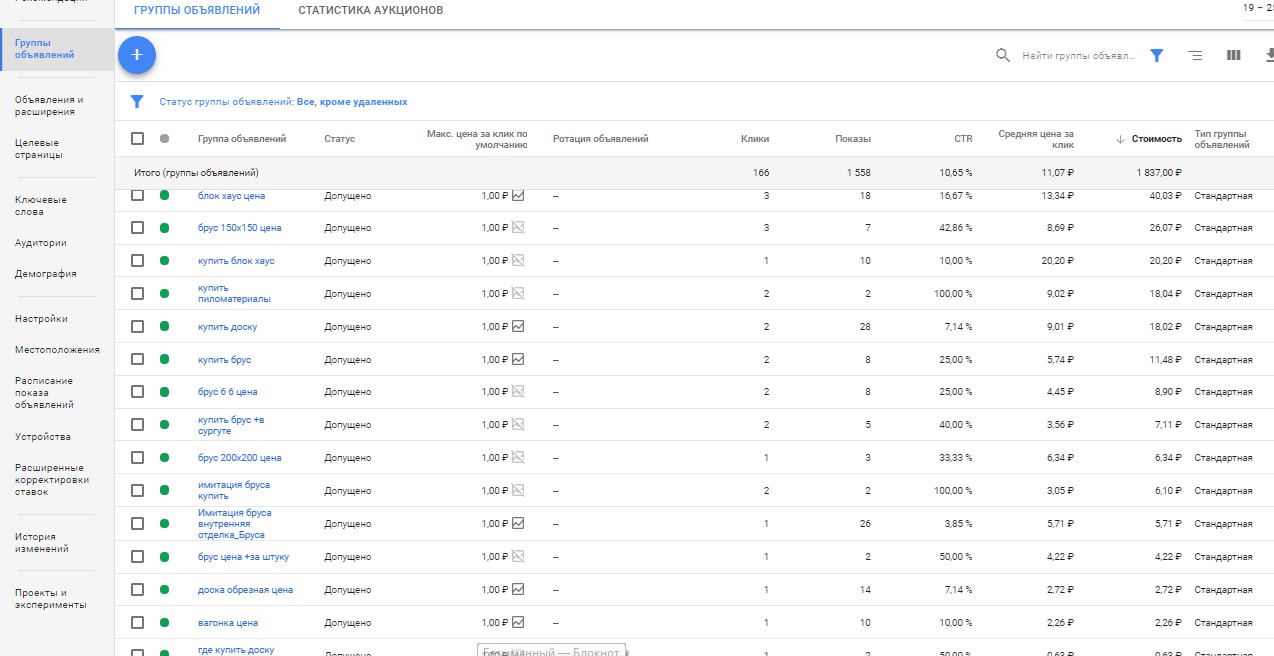Open the «Все, кроме удаленных» status filter
Image resolution: width=1274 pixels, height=656 pixels.
tap(351, 102)
